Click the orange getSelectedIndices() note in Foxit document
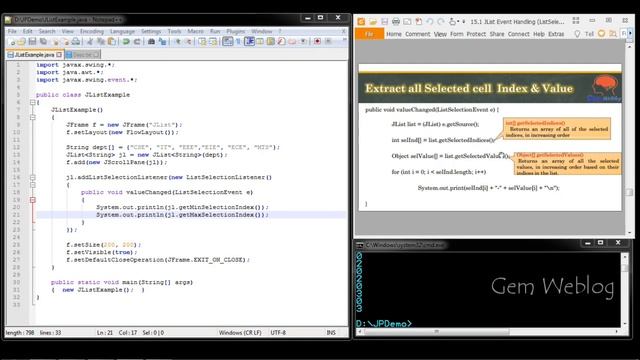The image size is (640, 360). [557, 129]
